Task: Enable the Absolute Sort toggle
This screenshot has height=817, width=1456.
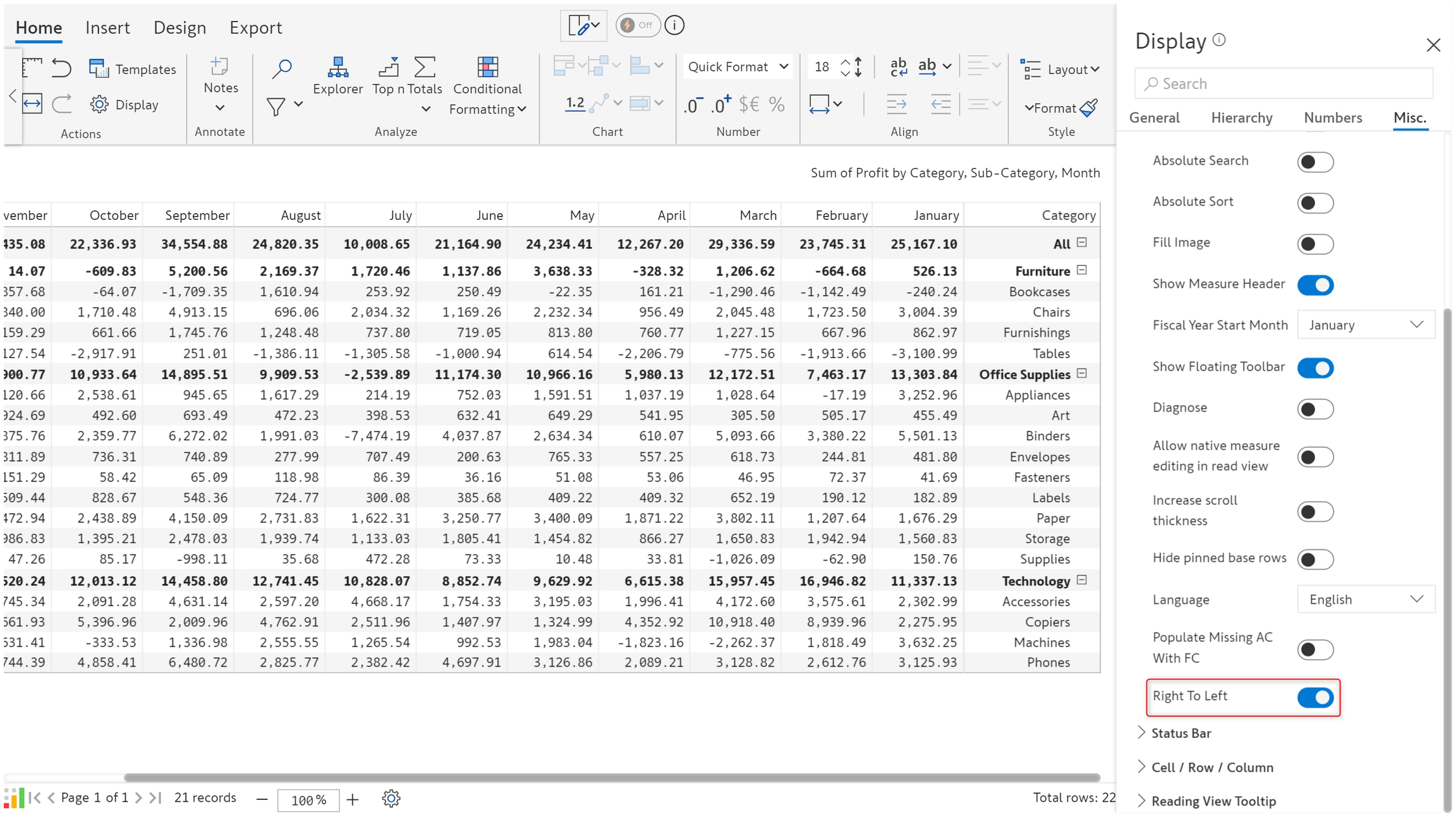Action: (1315, 203)
